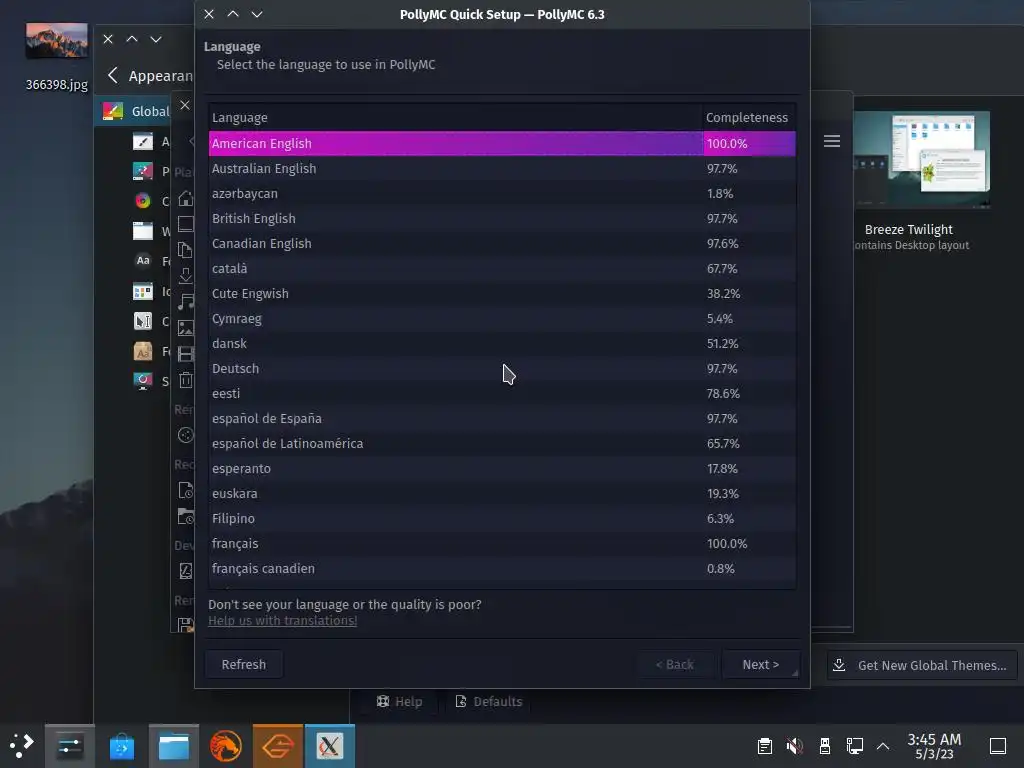Select français canadien language row

(502, 568)
